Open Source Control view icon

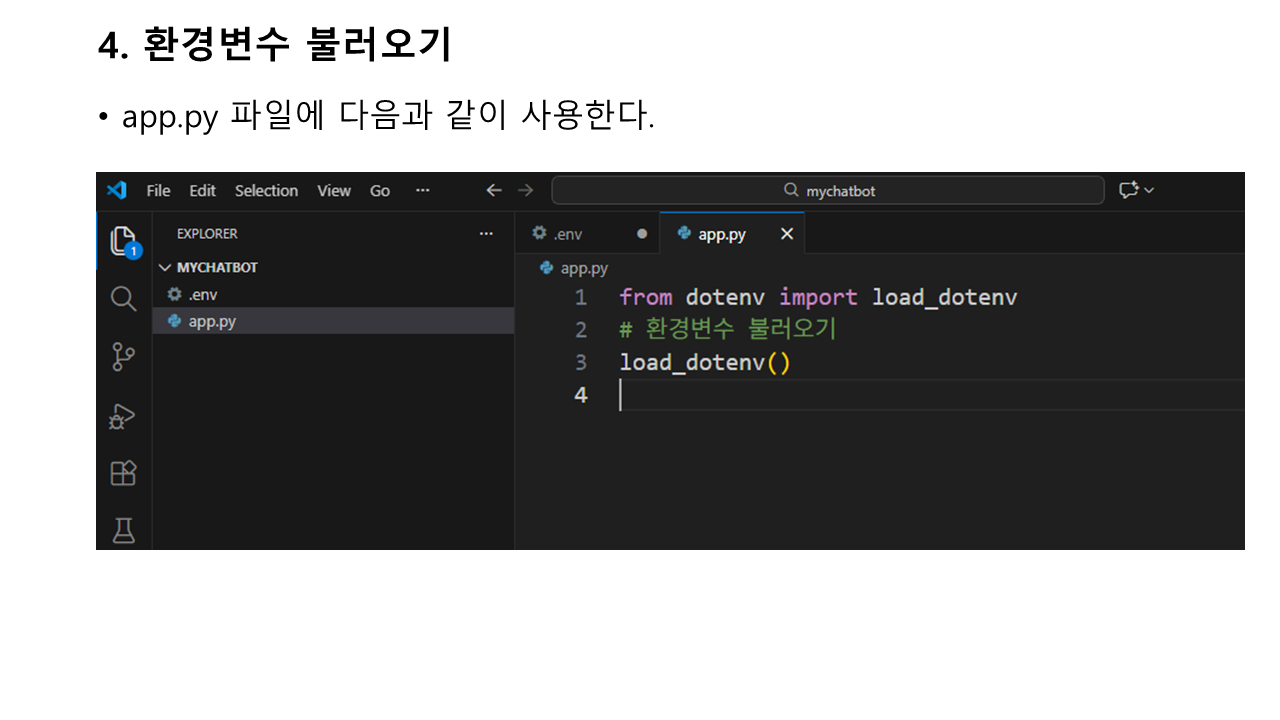(x=123, y=357)
